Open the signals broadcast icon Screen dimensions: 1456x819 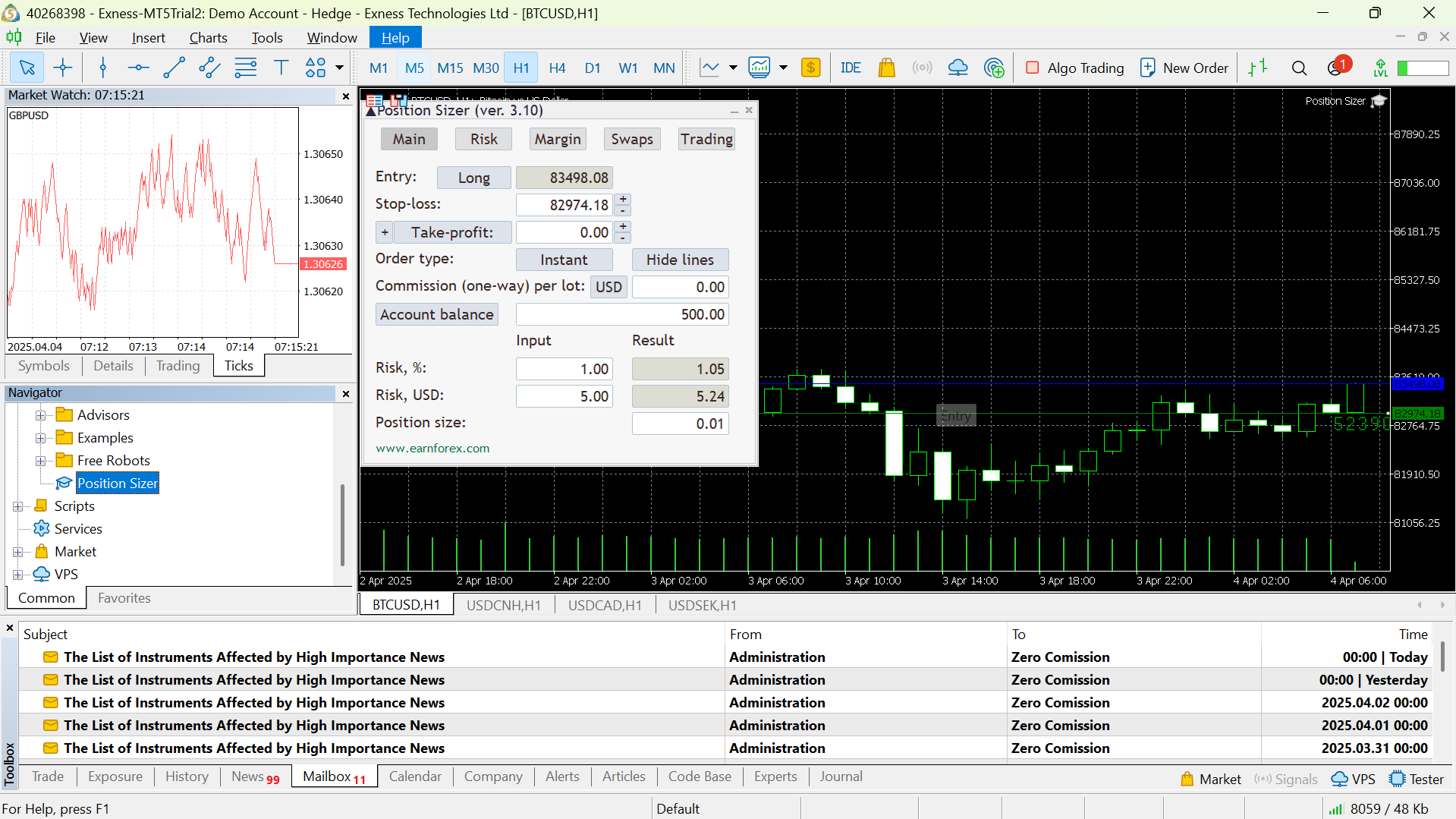pyautogui.click(x=922, y=68)
